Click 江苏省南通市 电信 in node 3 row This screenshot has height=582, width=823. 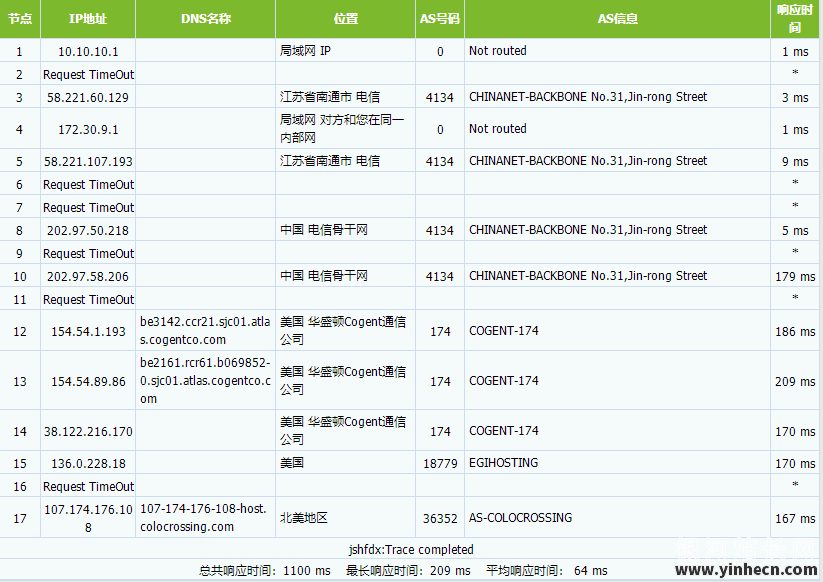pyautogui.click(x=330, y=97)
